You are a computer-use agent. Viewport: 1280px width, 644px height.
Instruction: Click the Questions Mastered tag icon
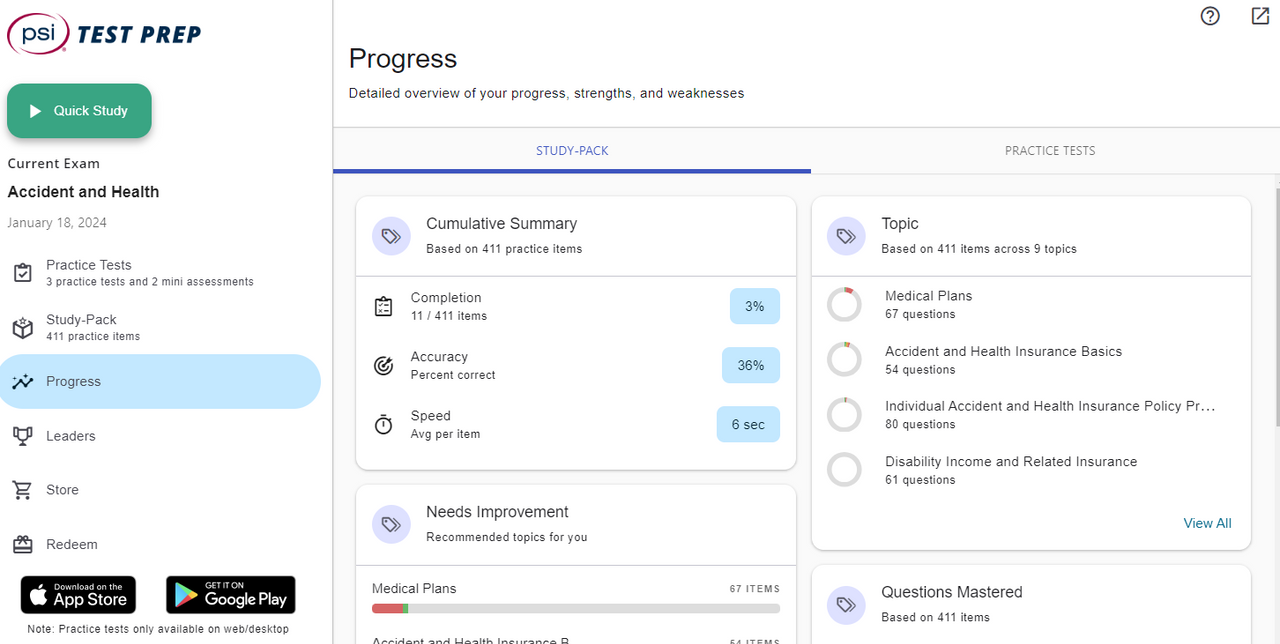tap(846, 604)
